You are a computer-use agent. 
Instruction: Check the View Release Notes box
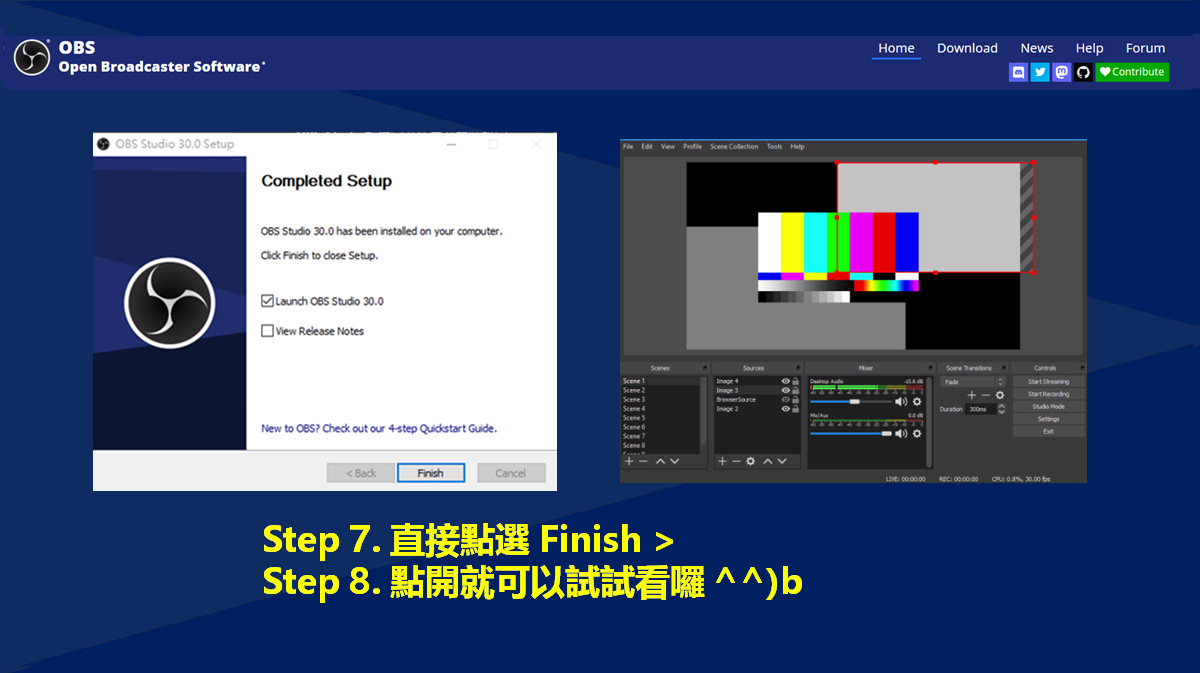pos(267,331)
